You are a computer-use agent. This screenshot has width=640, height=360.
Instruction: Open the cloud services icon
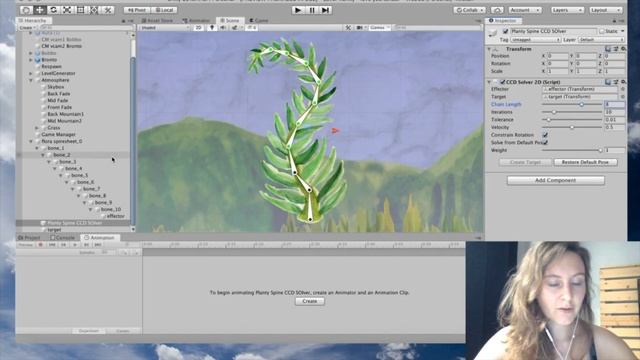[497, 10]
